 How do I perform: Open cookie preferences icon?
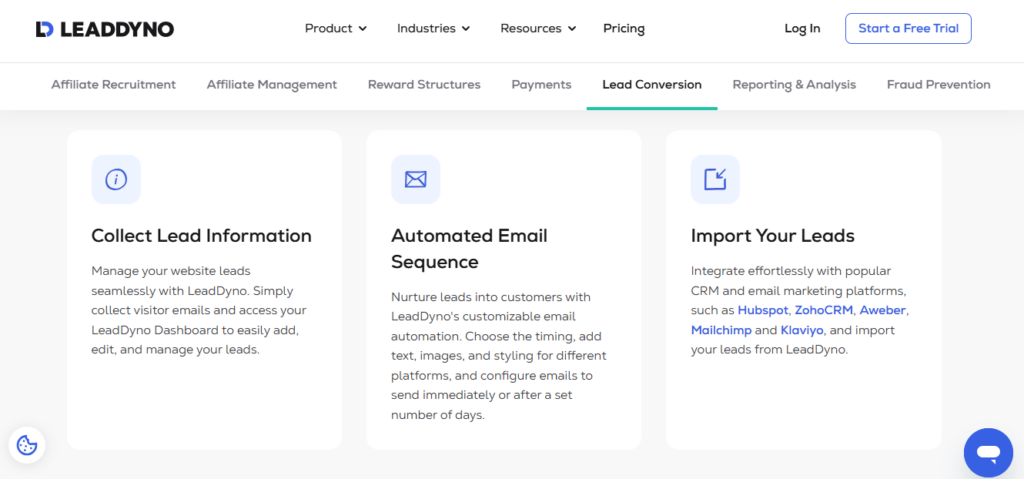tap(27, 445)
